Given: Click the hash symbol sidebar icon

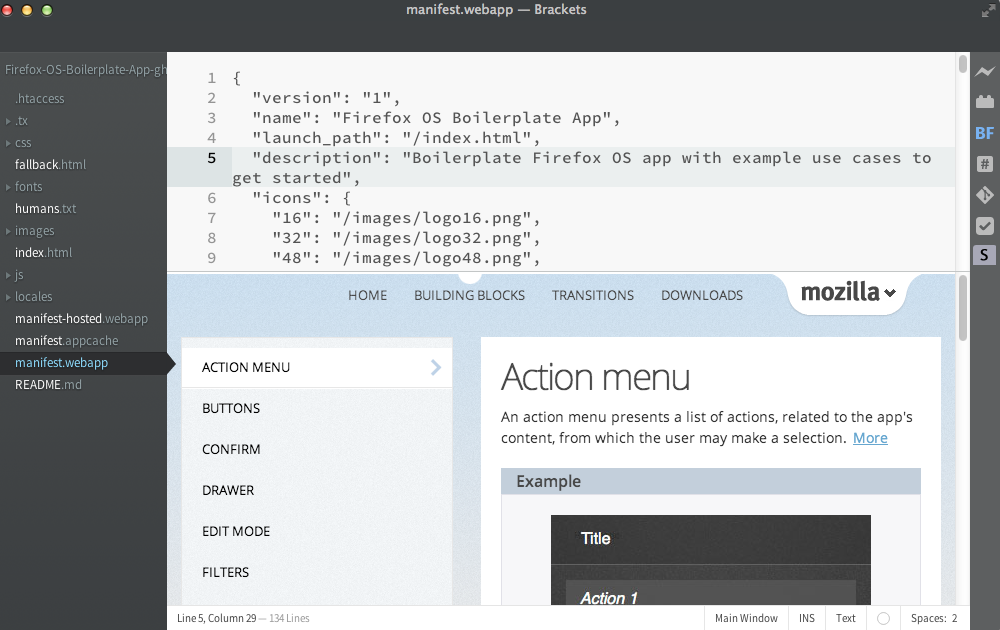Looking at the screenshot, I should (x=985, y=164).
